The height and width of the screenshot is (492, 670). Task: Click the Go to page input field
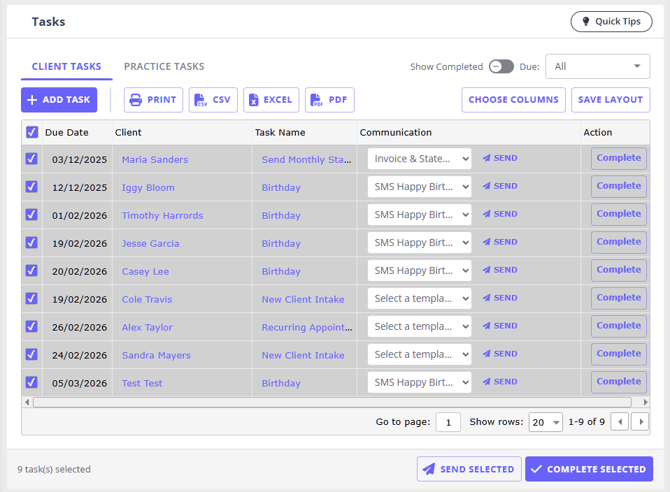(448, 422)
